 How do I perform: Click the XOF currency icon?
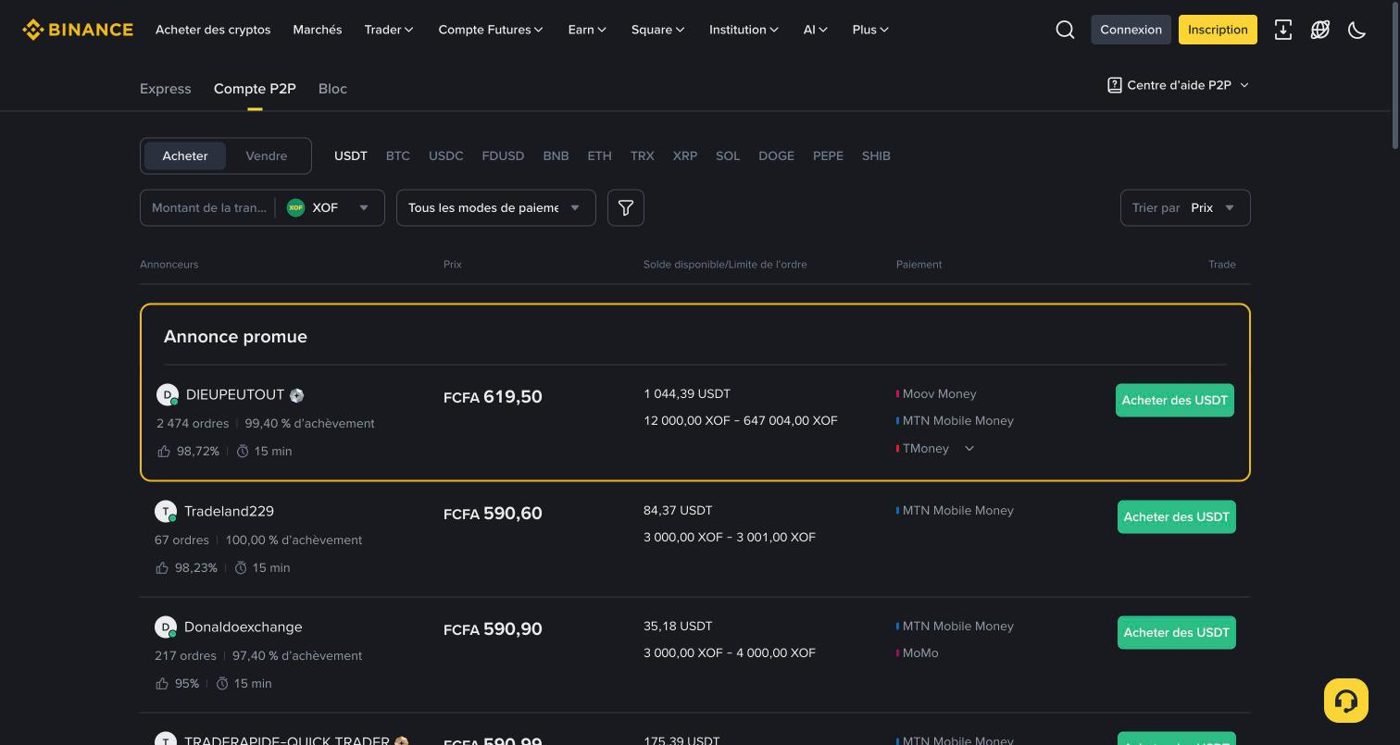point(296,208)
